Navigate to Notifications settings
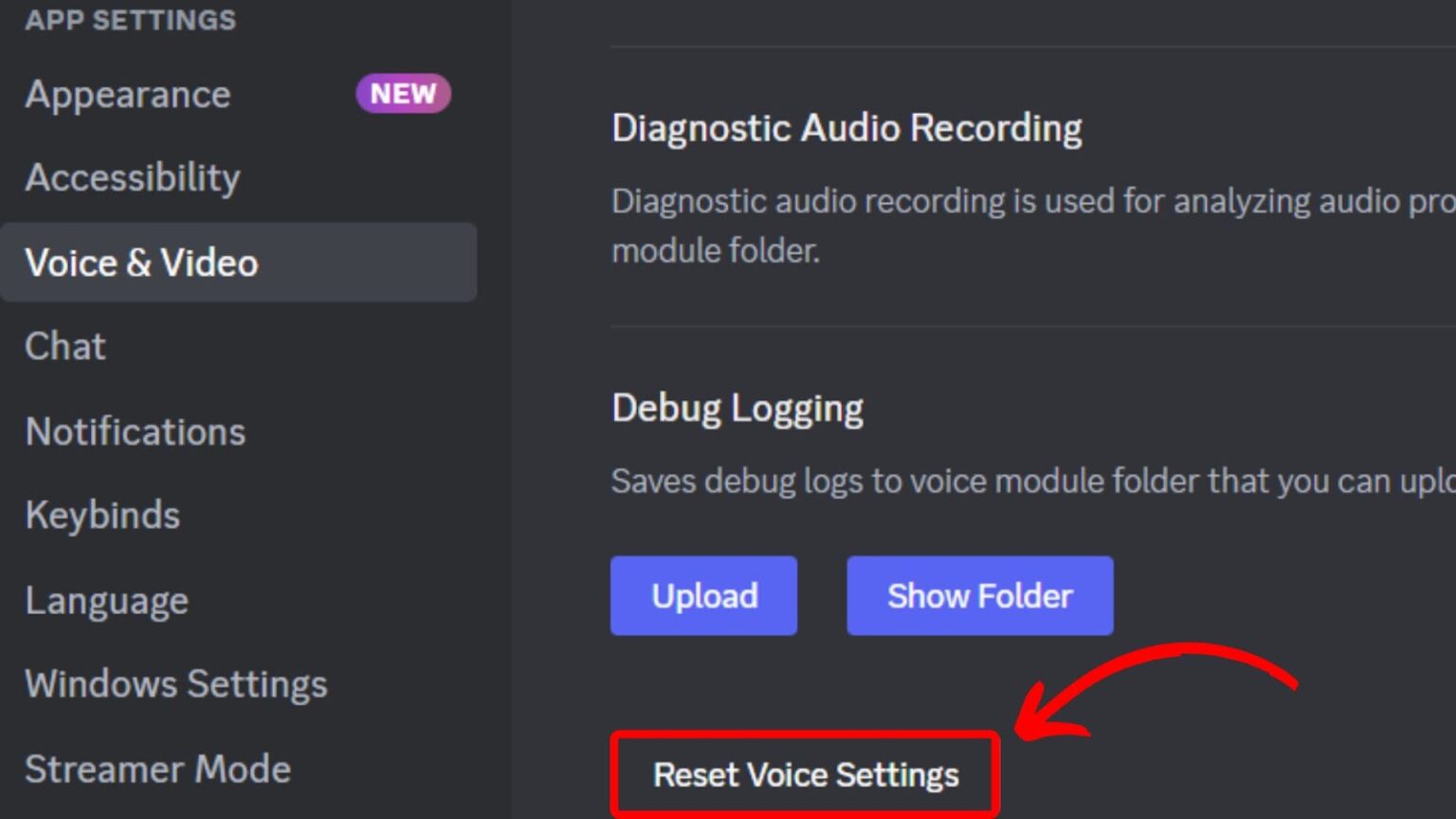 click(135, 432)
